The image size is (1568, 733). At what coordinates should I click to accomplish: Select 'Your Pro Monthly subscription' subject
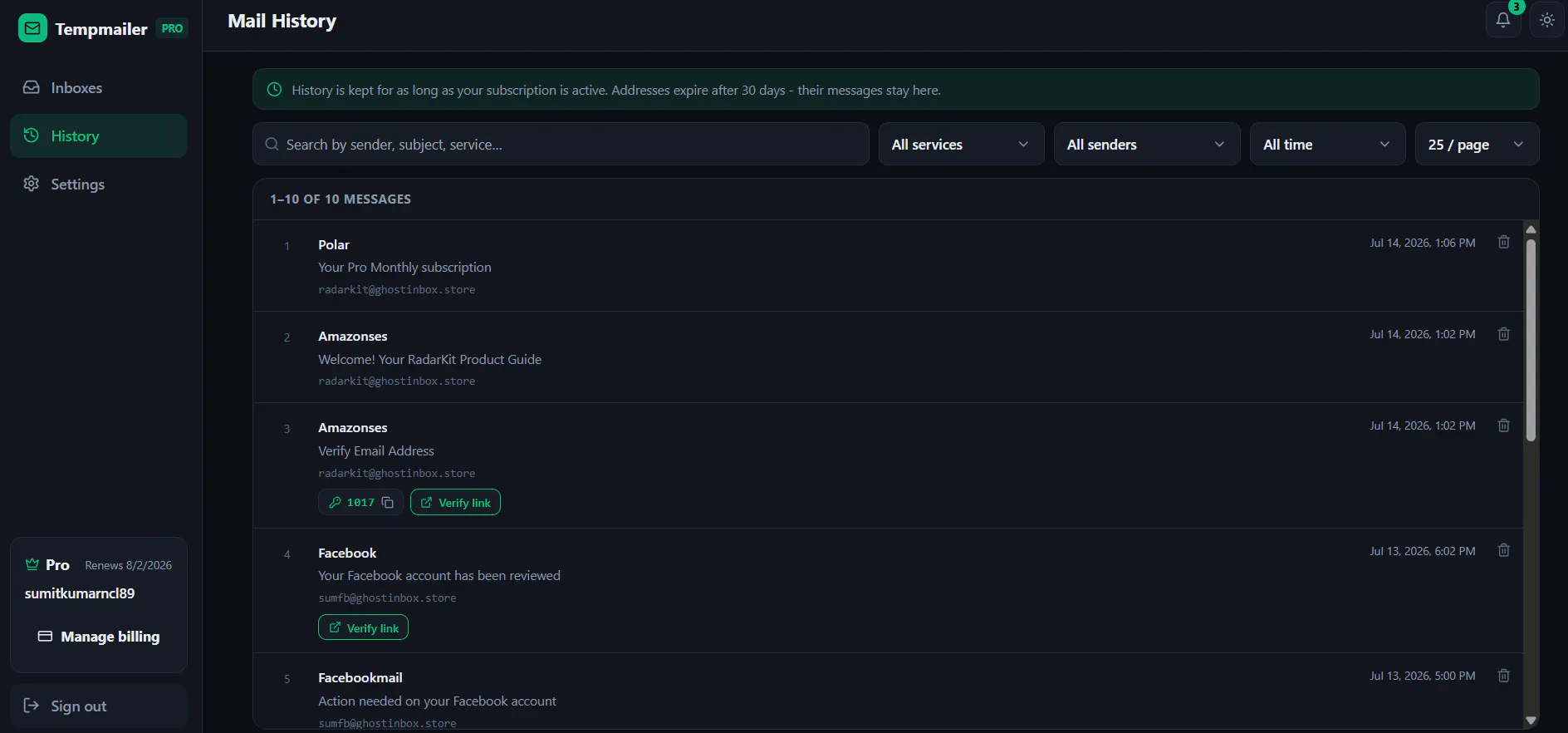point(404,268)
